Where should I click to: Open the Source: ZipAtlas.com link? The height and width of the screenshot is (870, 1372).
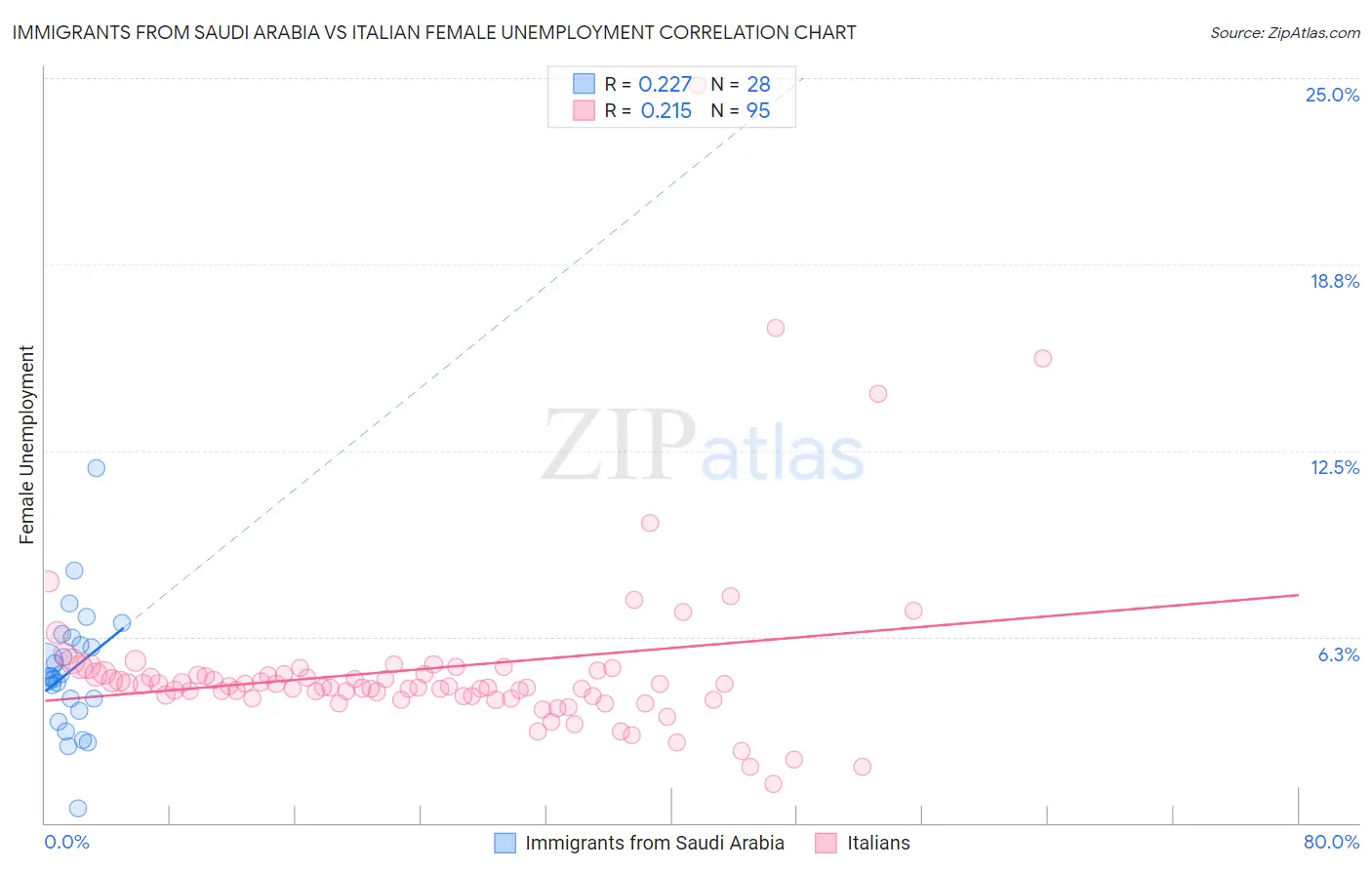[1285, 32]
